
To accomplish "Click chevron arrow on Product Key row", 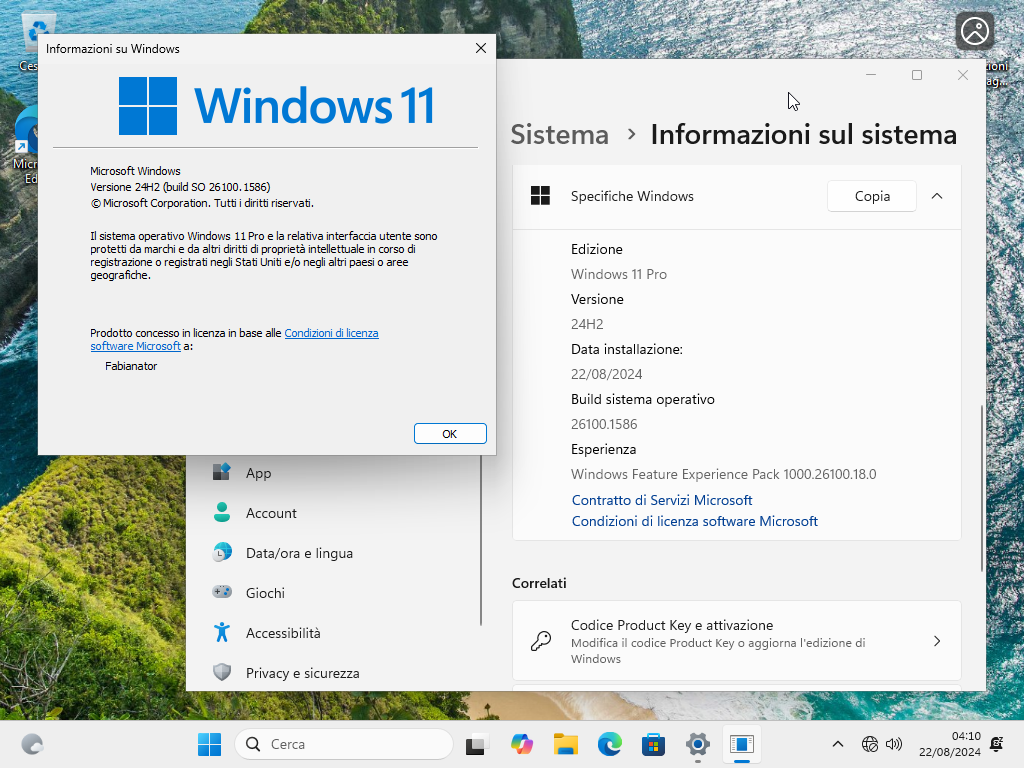I will tap(936, 641).
